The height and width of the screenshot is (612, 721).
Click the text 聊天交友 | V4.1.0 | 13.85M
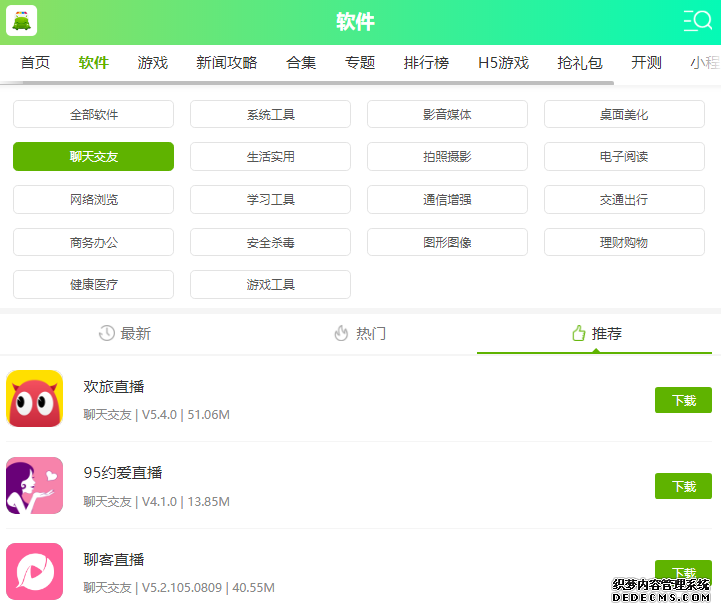(x=156, y=501)
